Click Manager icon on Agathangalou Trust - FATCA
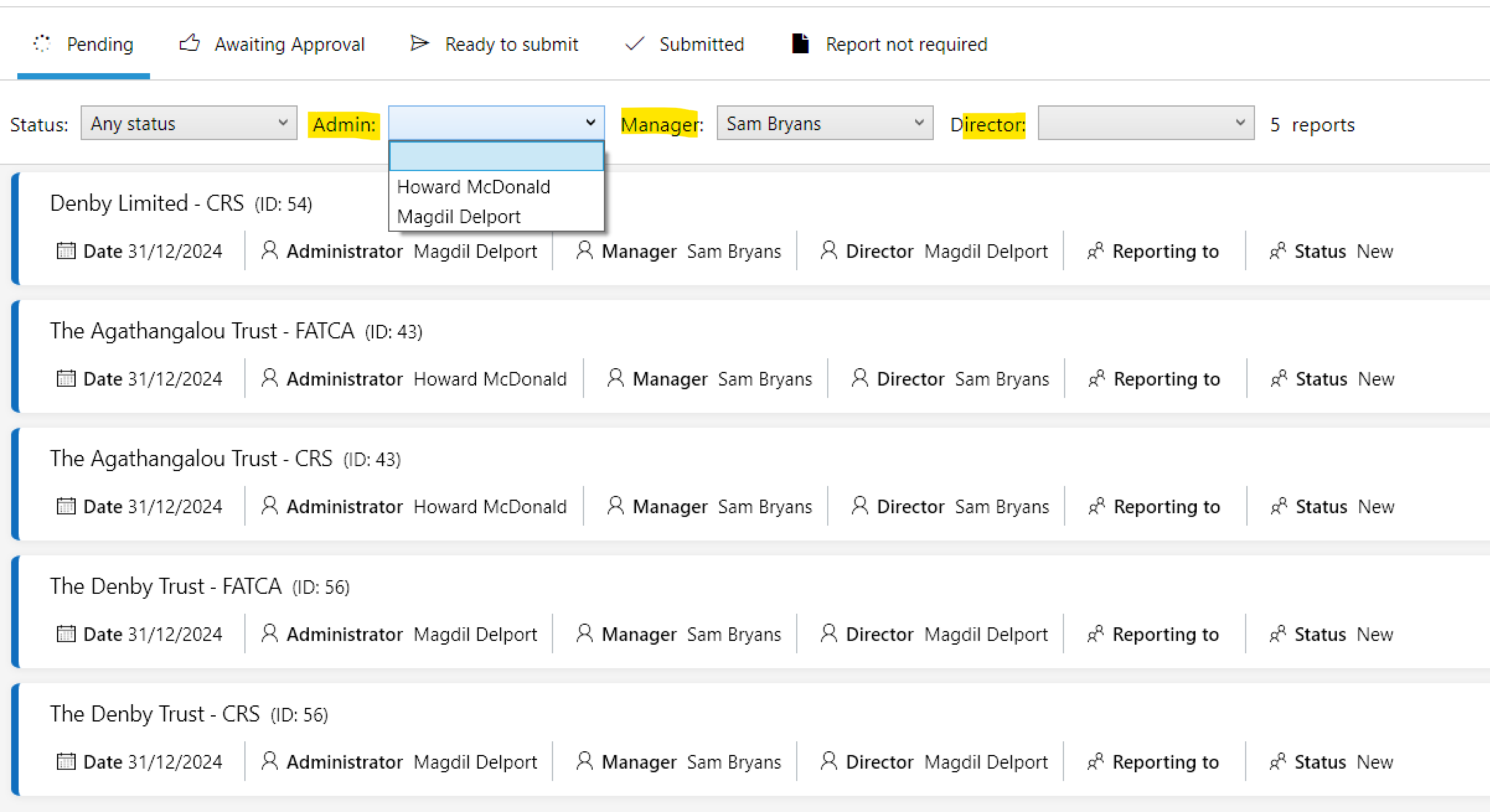 (x=615, y=377)
